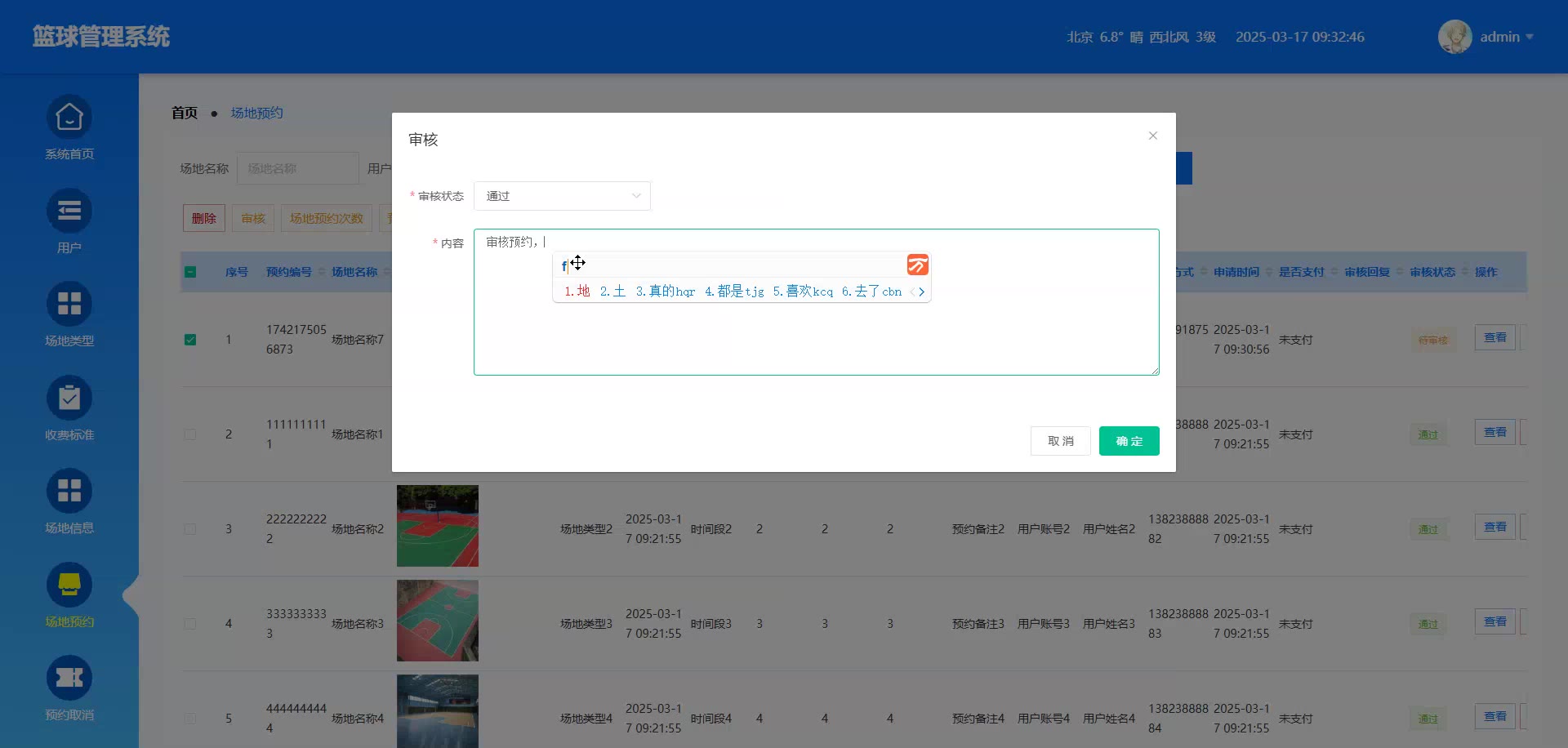Go to the 用户 sidebar icon
Screen dimensions: 1568x748
point(69,211)
